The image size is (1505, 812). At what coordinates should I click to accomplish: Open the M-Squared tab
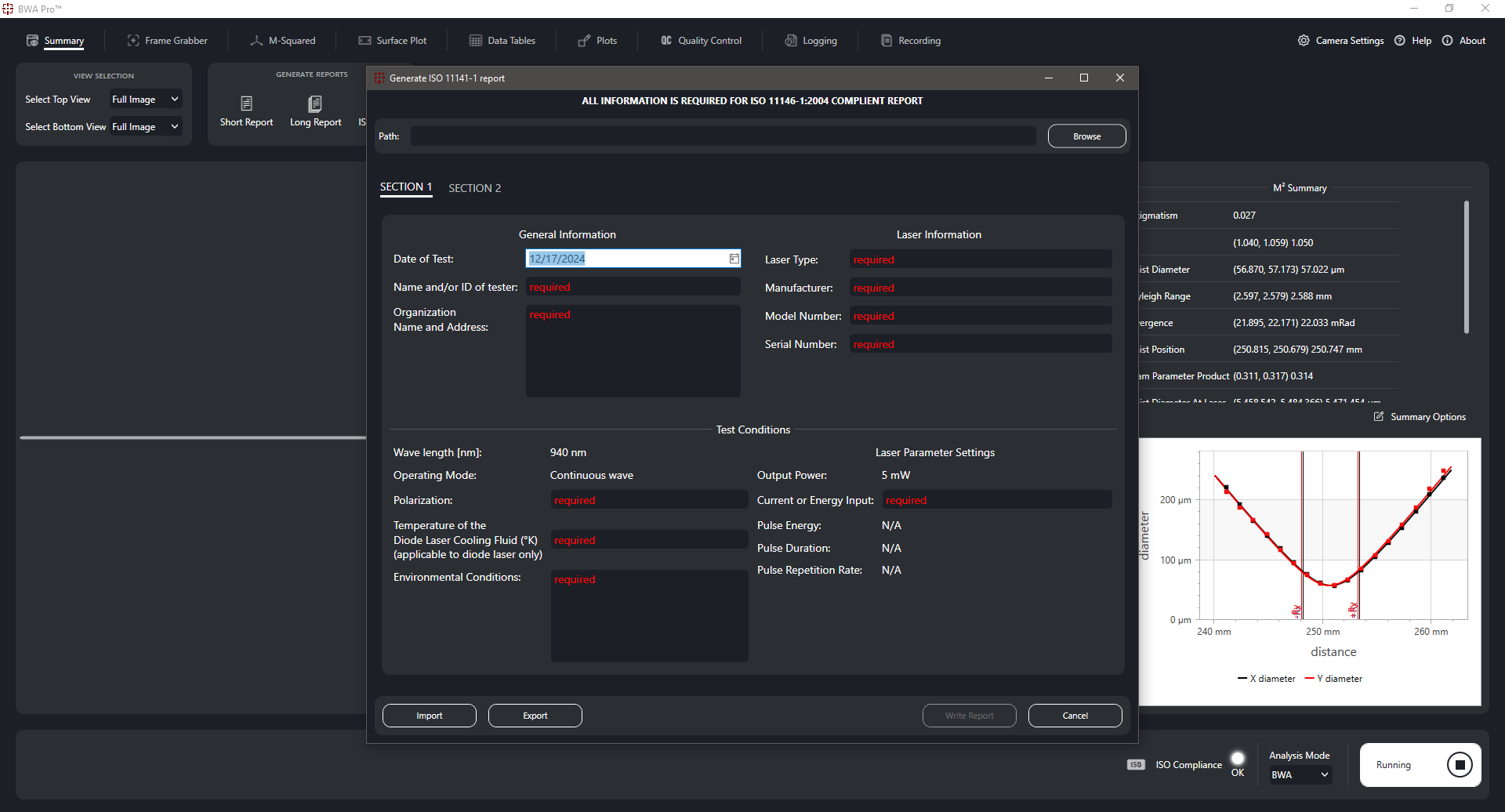pos(283,41)
